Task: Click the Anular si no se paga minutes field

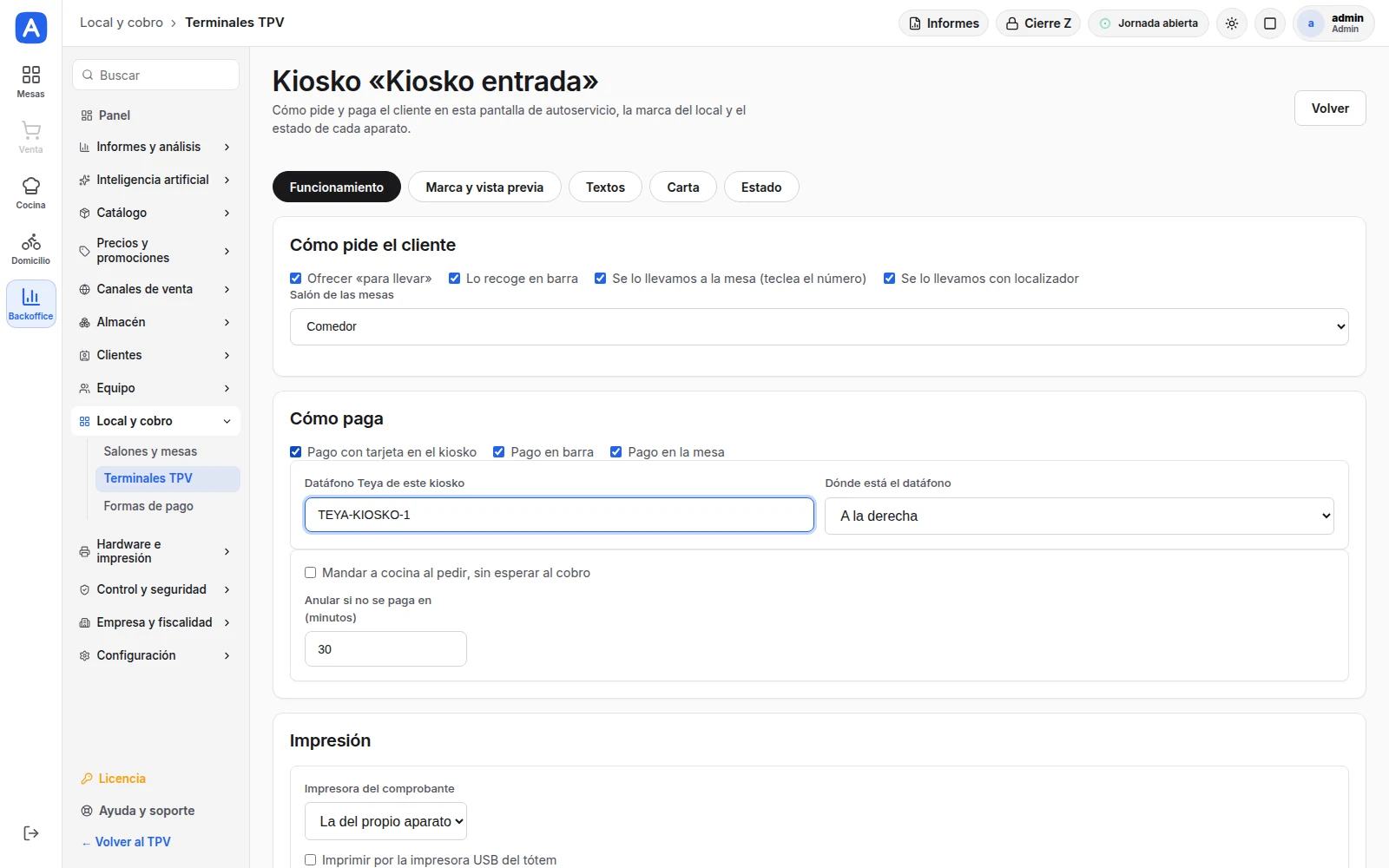Action: coord(385,649)
